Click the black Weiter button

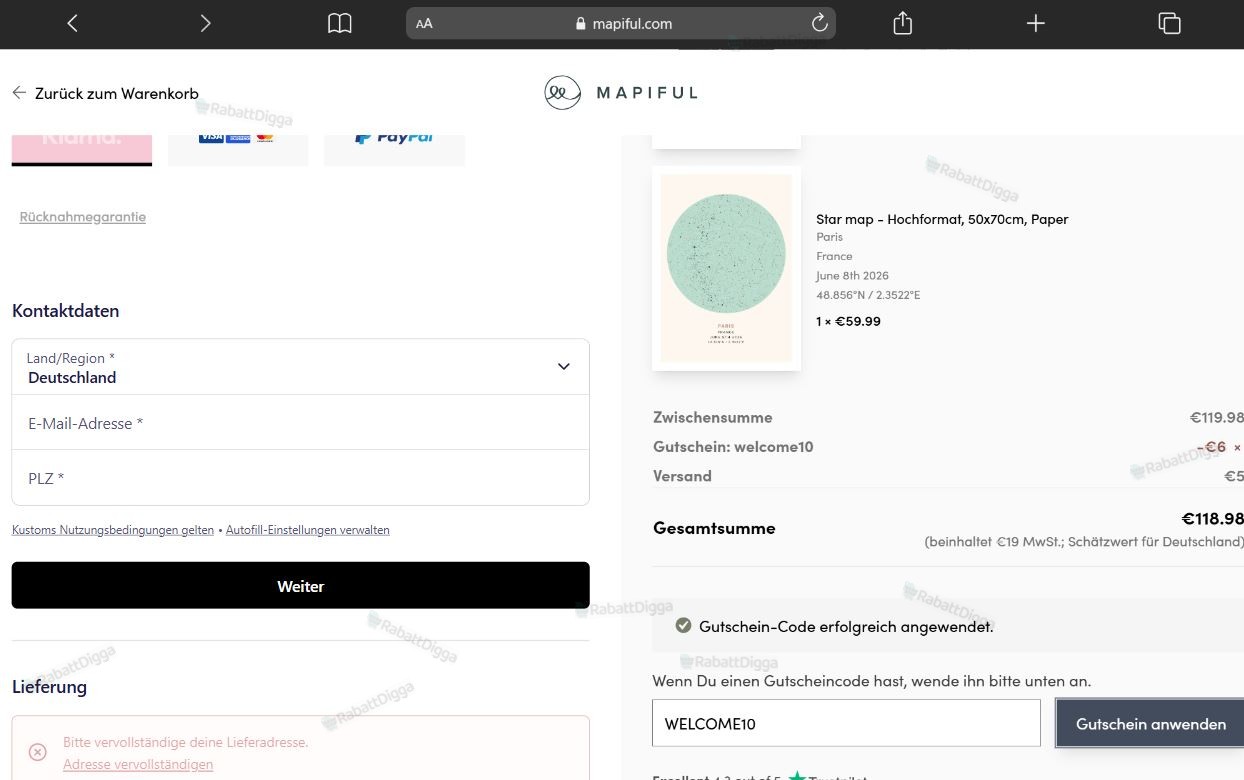tap(300, 585)
